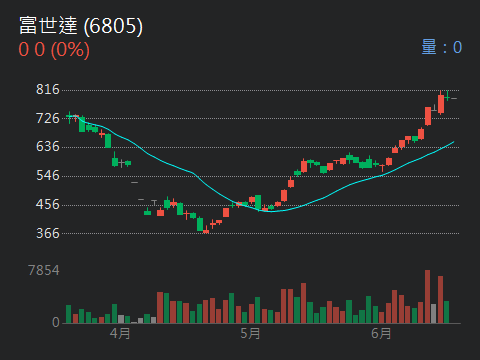Click the stock title 富世達 (6805)
This screenshot has width=480, height=360.
click(x=81, y=26)
